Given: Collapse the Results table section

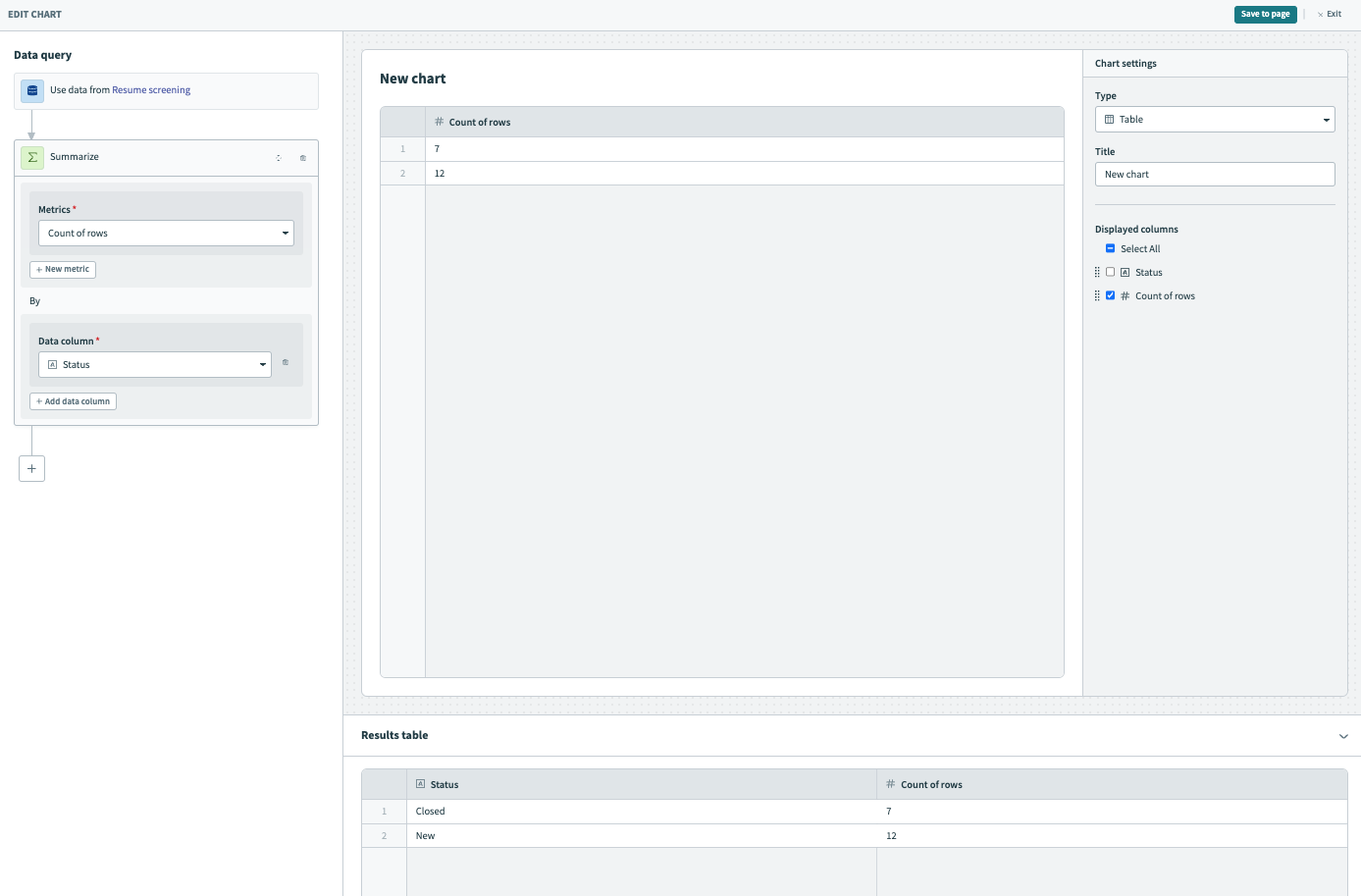Looking at the screenshot, I should (x=1343, y=736).
